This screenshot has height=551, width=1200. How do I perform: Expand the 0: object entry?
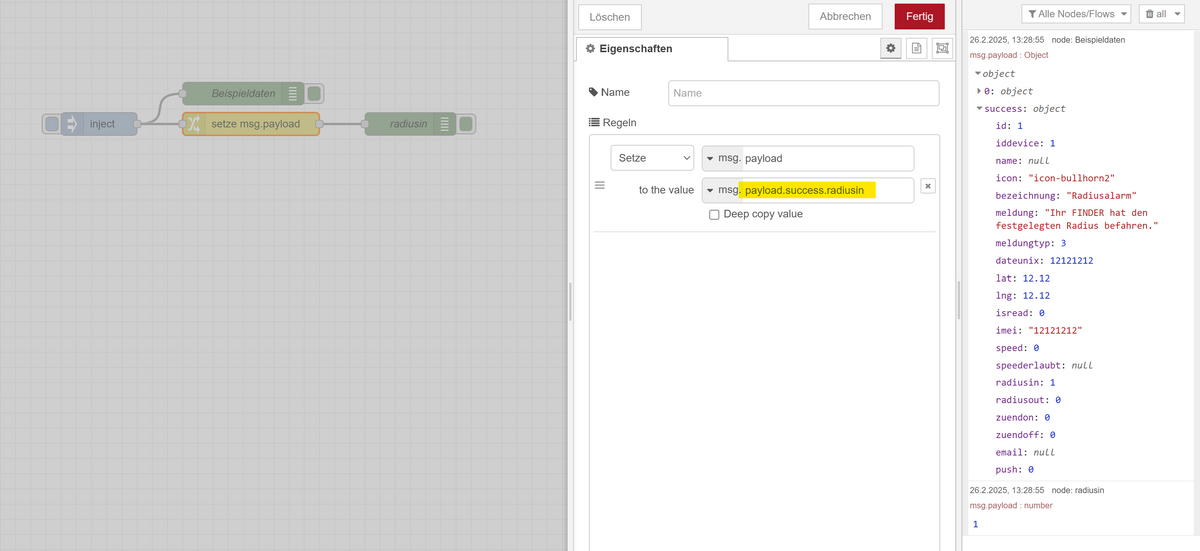pyautogui.click(x=980, y=91)
